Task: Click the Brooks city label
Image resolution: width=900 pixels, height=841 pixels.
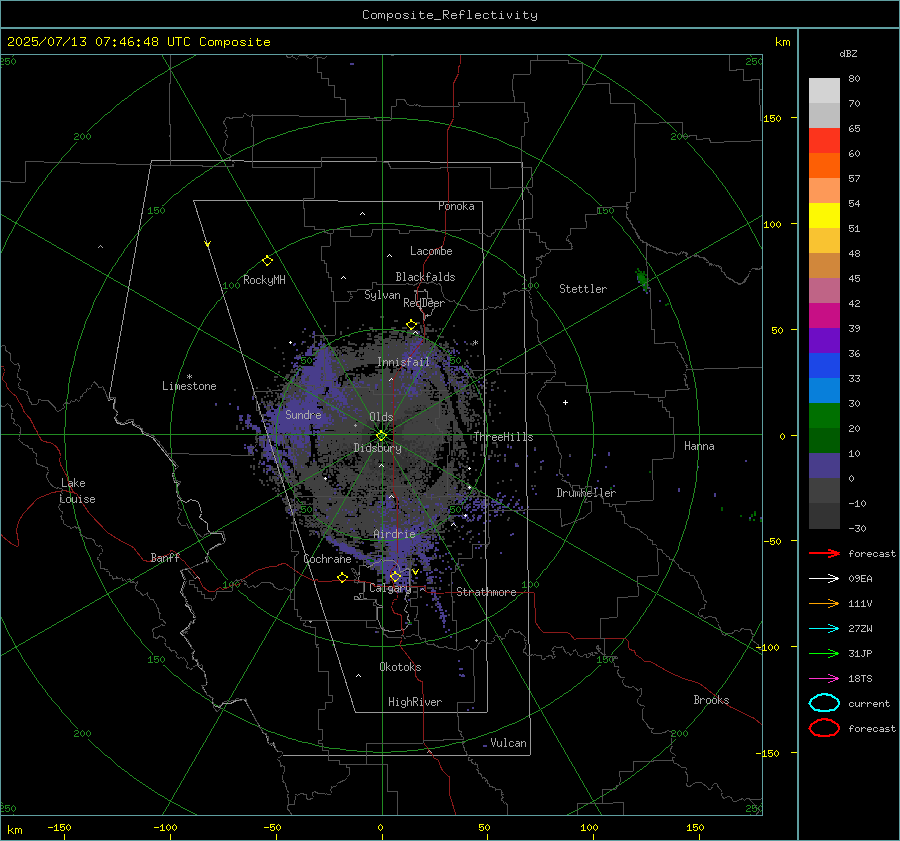Action: click(x=711, y=700)
